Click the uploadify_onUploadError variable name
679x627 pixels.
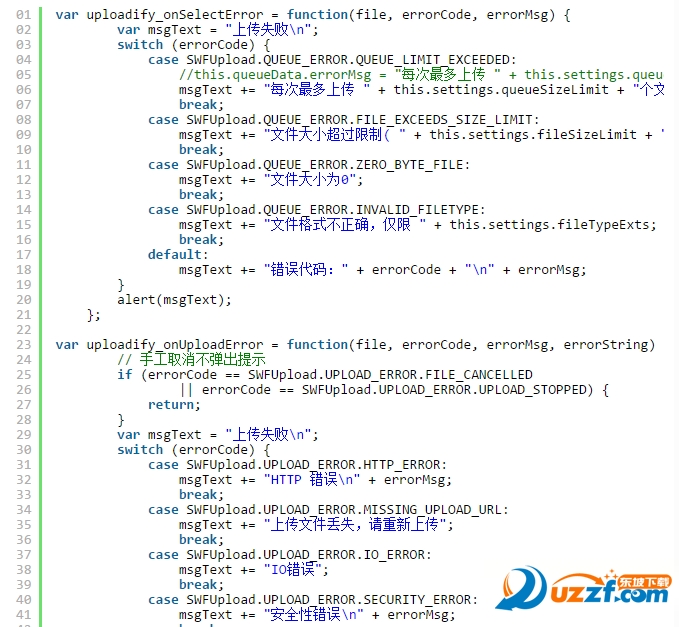click(175, 345)
